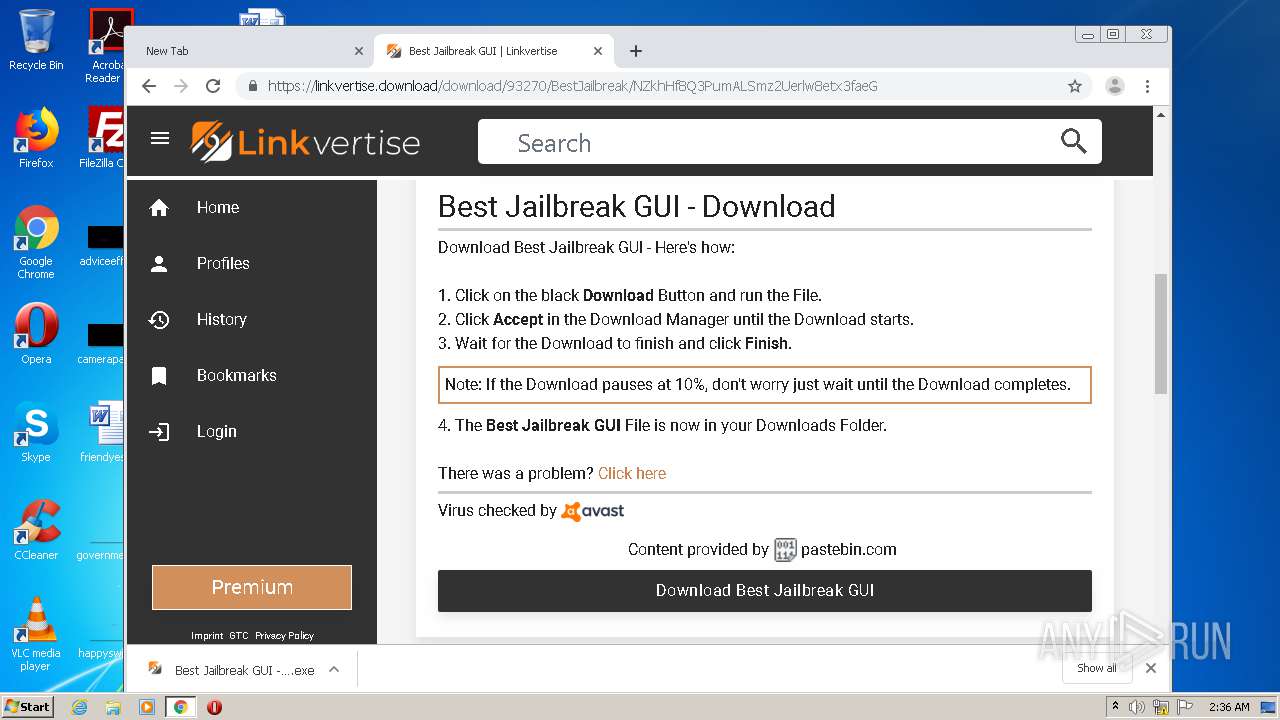Open Google Chrome desktop icon
This screenshot has width=1280, height=720.
(36, 243)
